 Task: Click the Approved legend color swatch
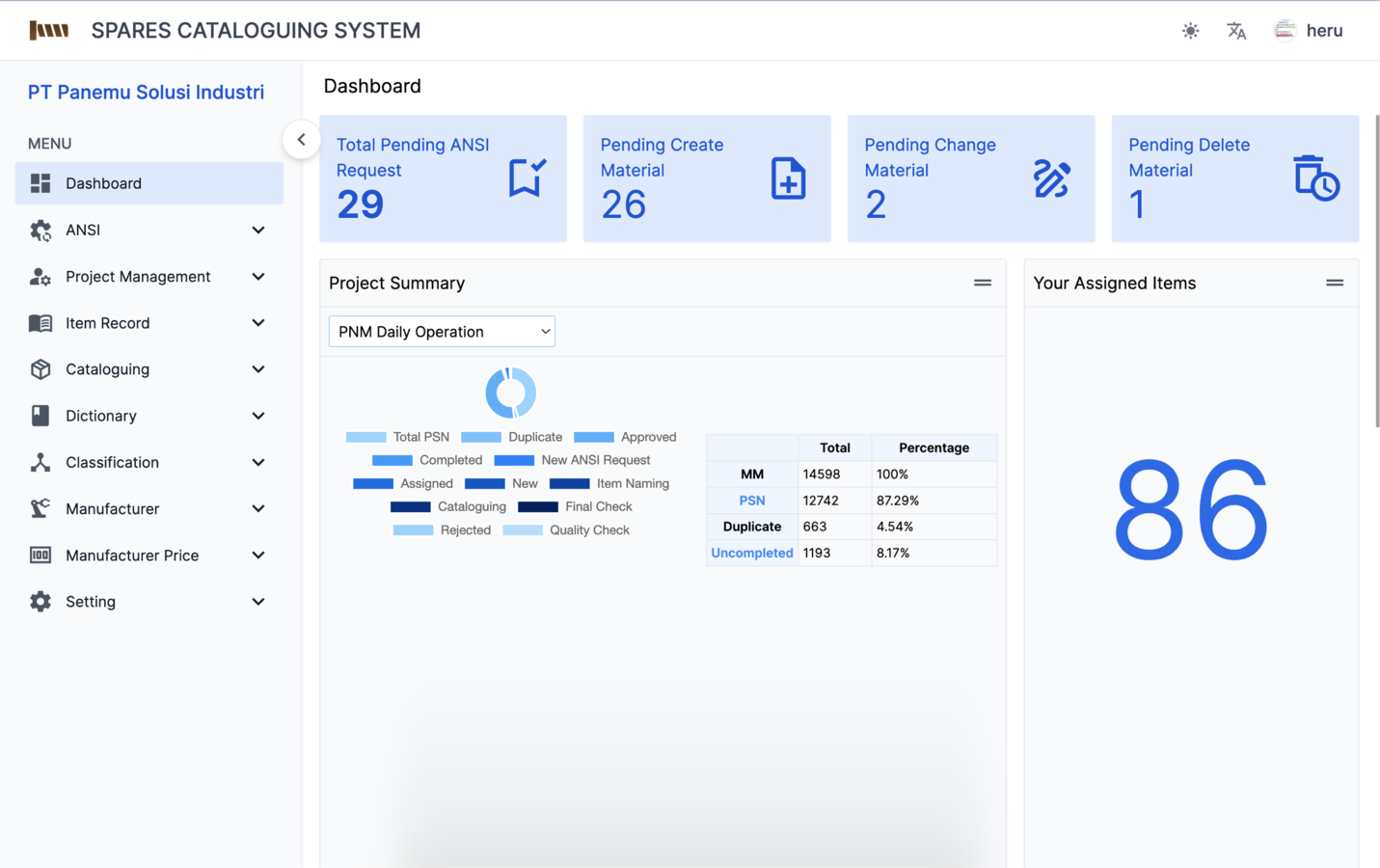point(594,437)
